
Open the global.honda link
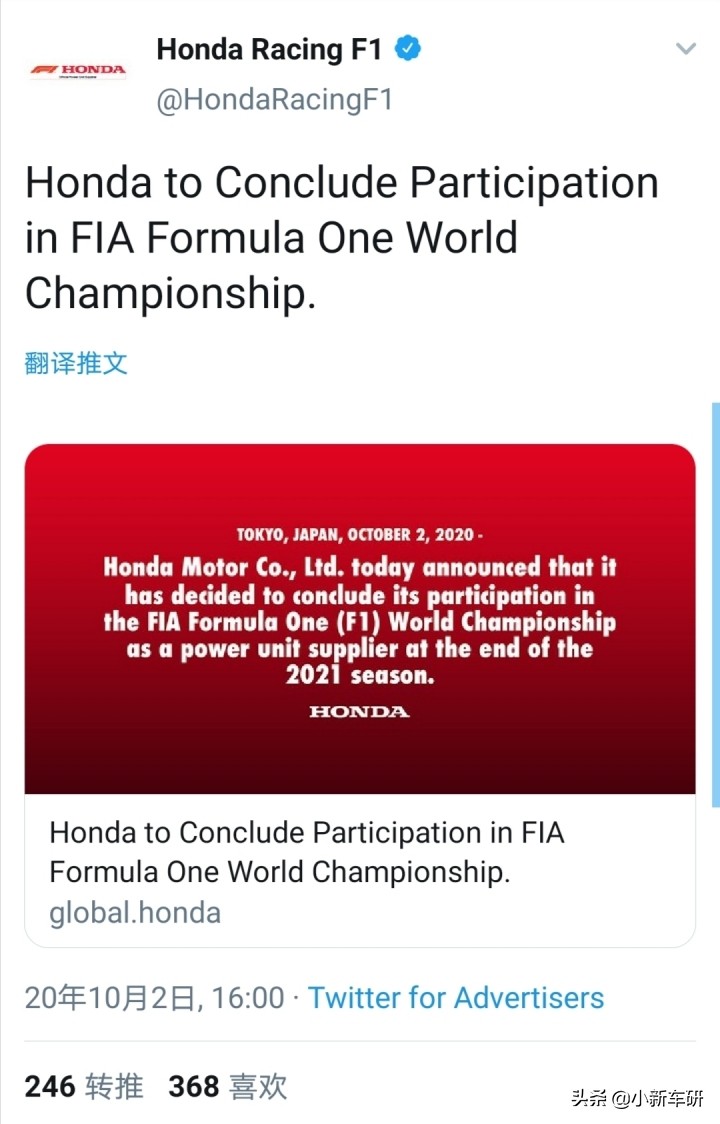click(x=131, y=912)
